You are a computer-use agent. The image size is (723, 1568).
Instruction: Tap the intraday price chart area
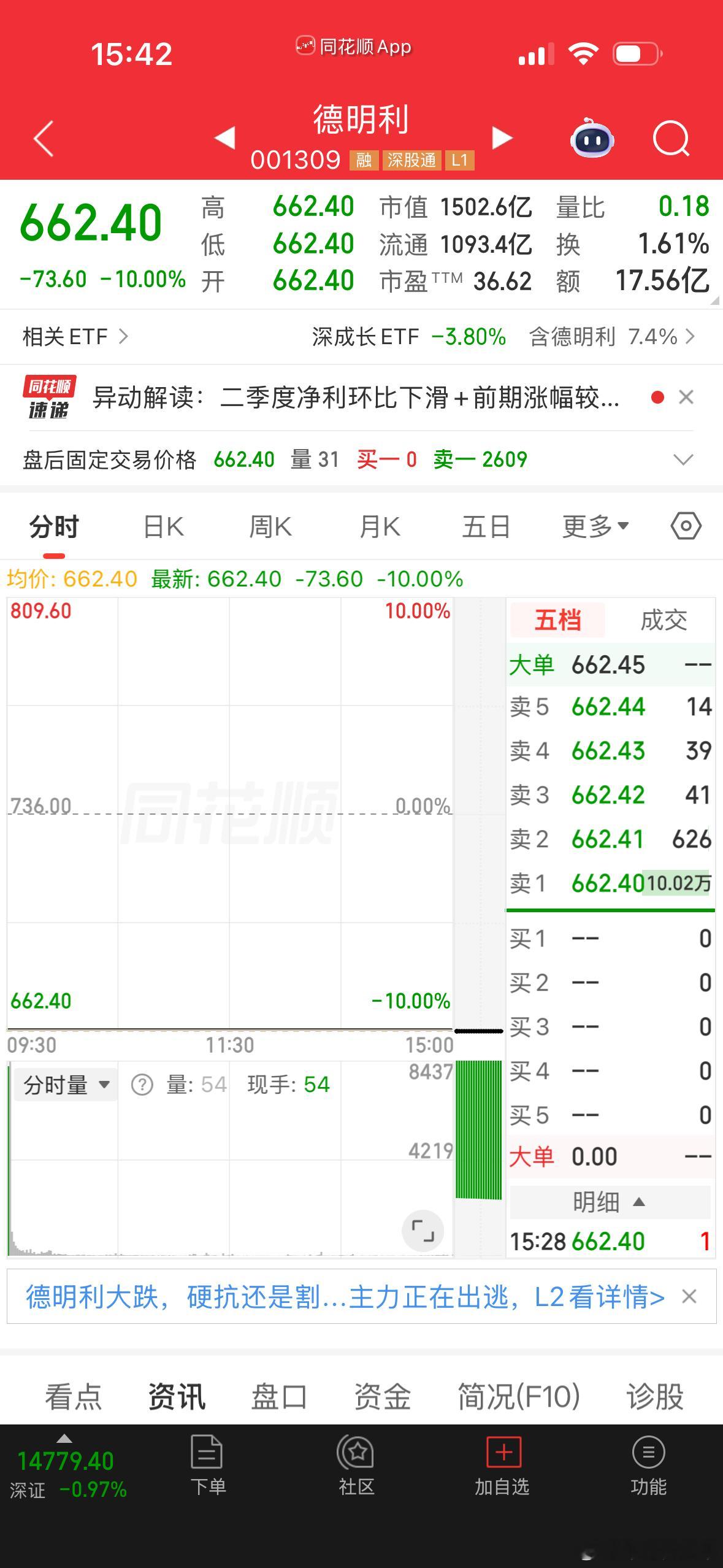pyautogui.click(x=230, y=814)
